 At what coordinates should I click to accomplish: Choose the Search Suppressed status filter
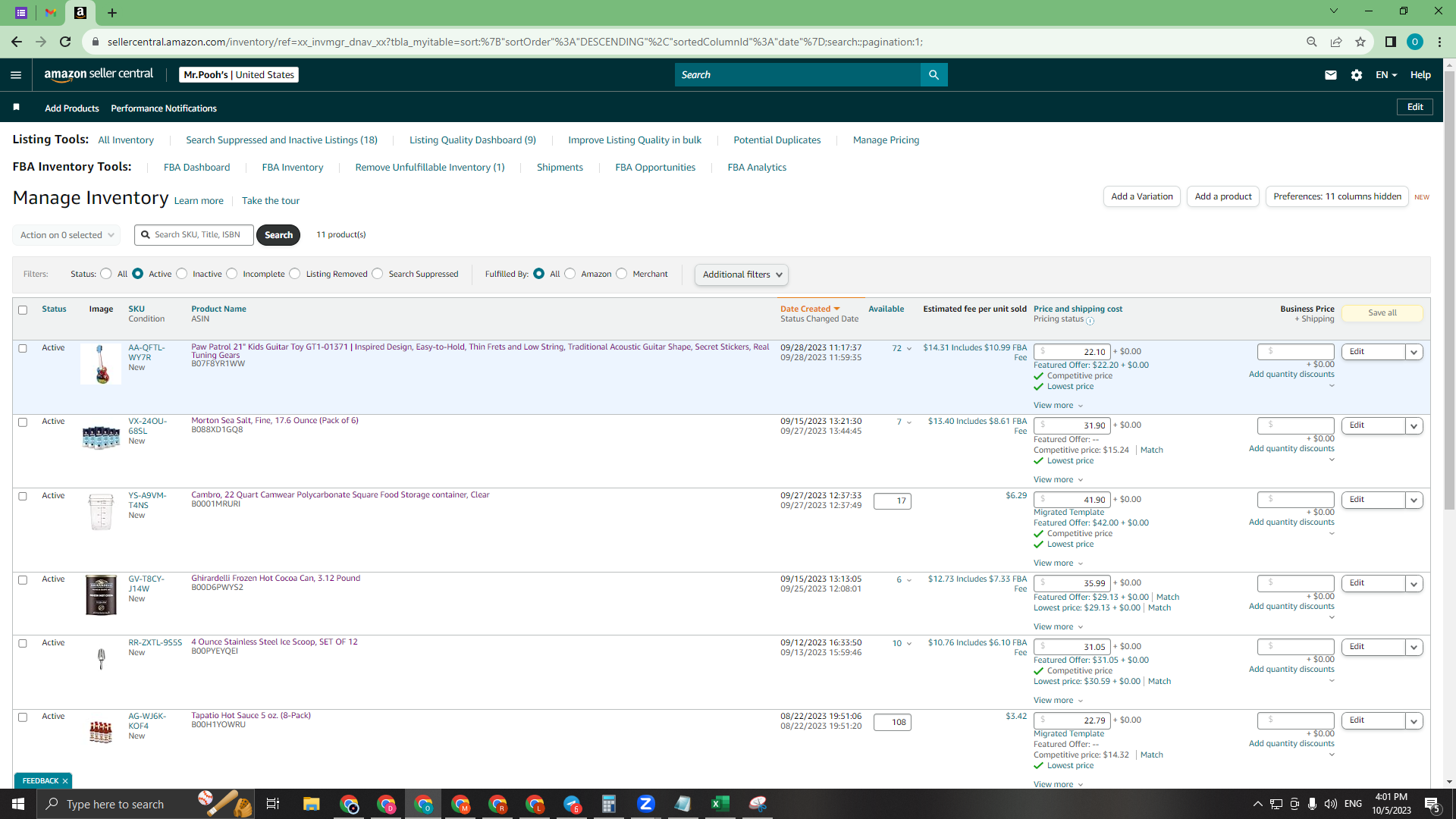coord(378,274)
